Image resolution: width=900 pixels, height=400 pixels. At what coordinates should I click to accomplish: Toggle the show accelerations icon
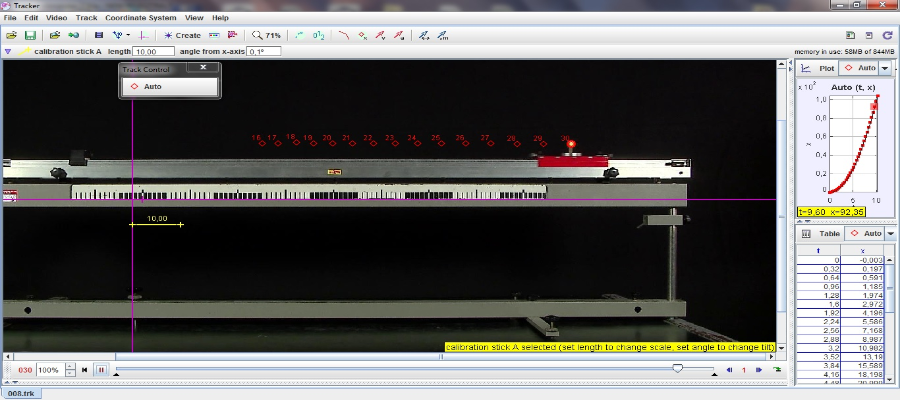coord(399,35)
